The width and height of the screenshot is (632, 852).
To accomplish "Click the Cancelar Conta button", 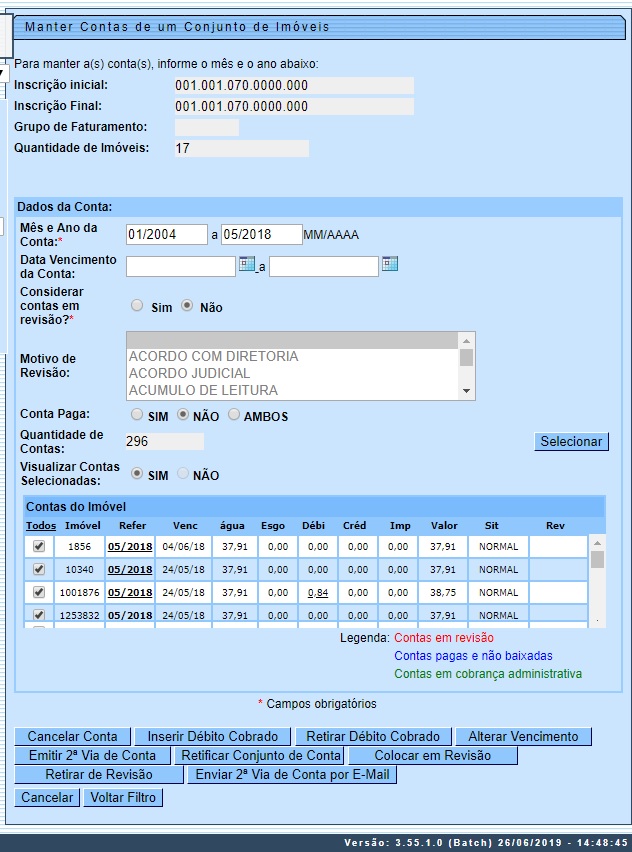I will (x=72, y=737).
